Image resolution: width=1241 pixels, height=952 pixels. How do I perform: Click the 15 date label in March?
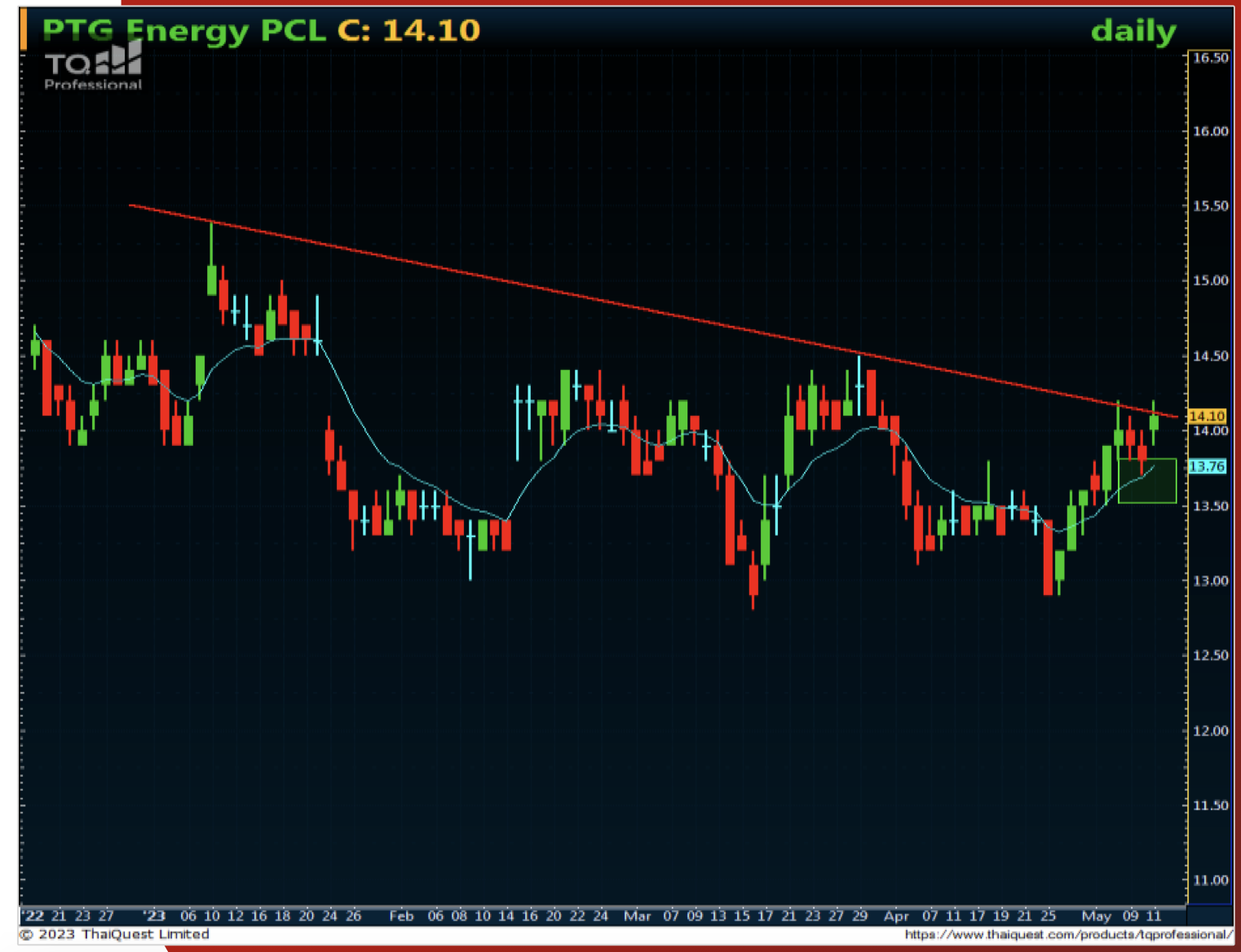(741, 916)
